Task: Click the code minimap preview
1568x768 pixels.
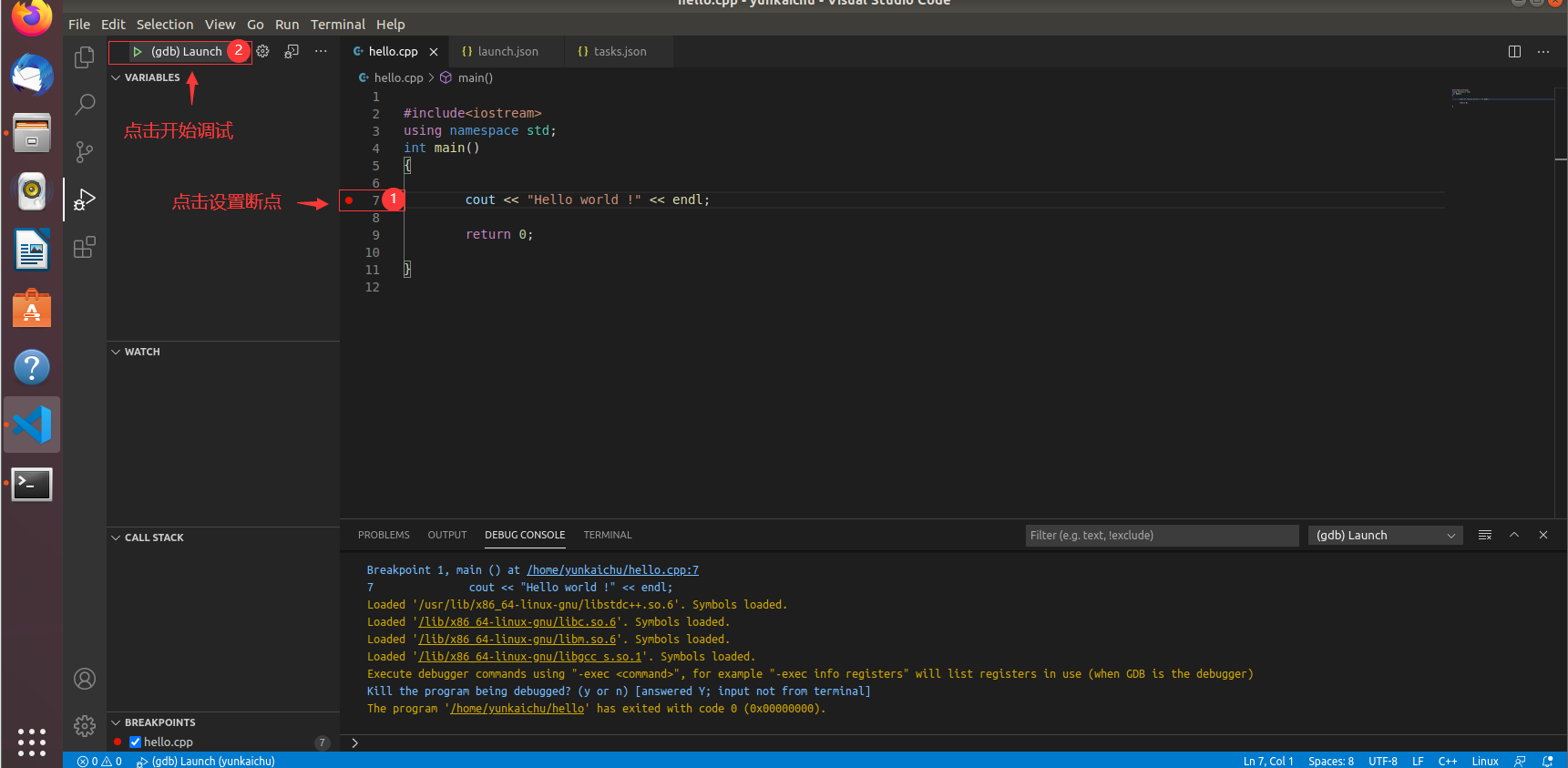Action: point(1503,97)
